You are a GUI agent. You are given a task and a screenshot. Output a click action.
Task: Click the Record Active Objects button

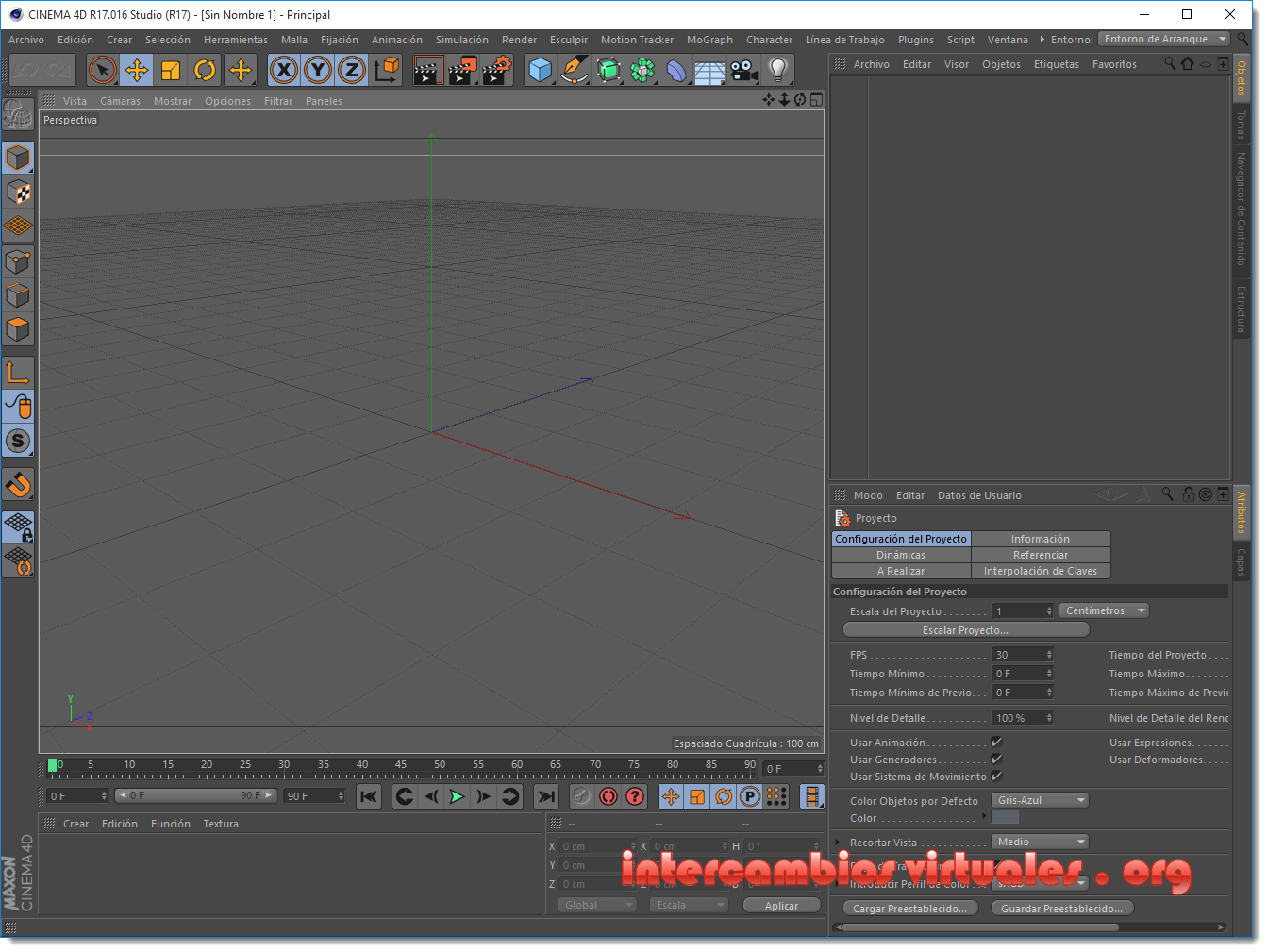[x=582, y=797]
